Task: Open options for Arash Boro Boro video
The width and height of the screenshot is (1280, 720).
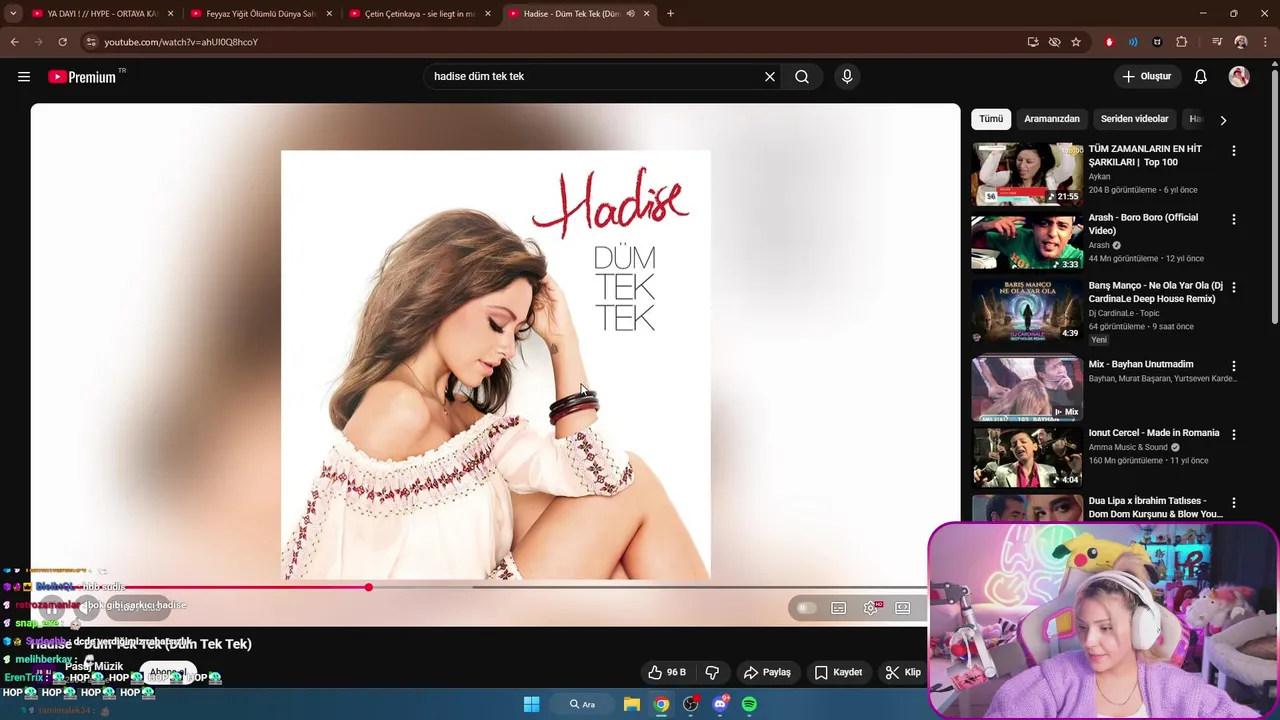Action: [1233, 219]
